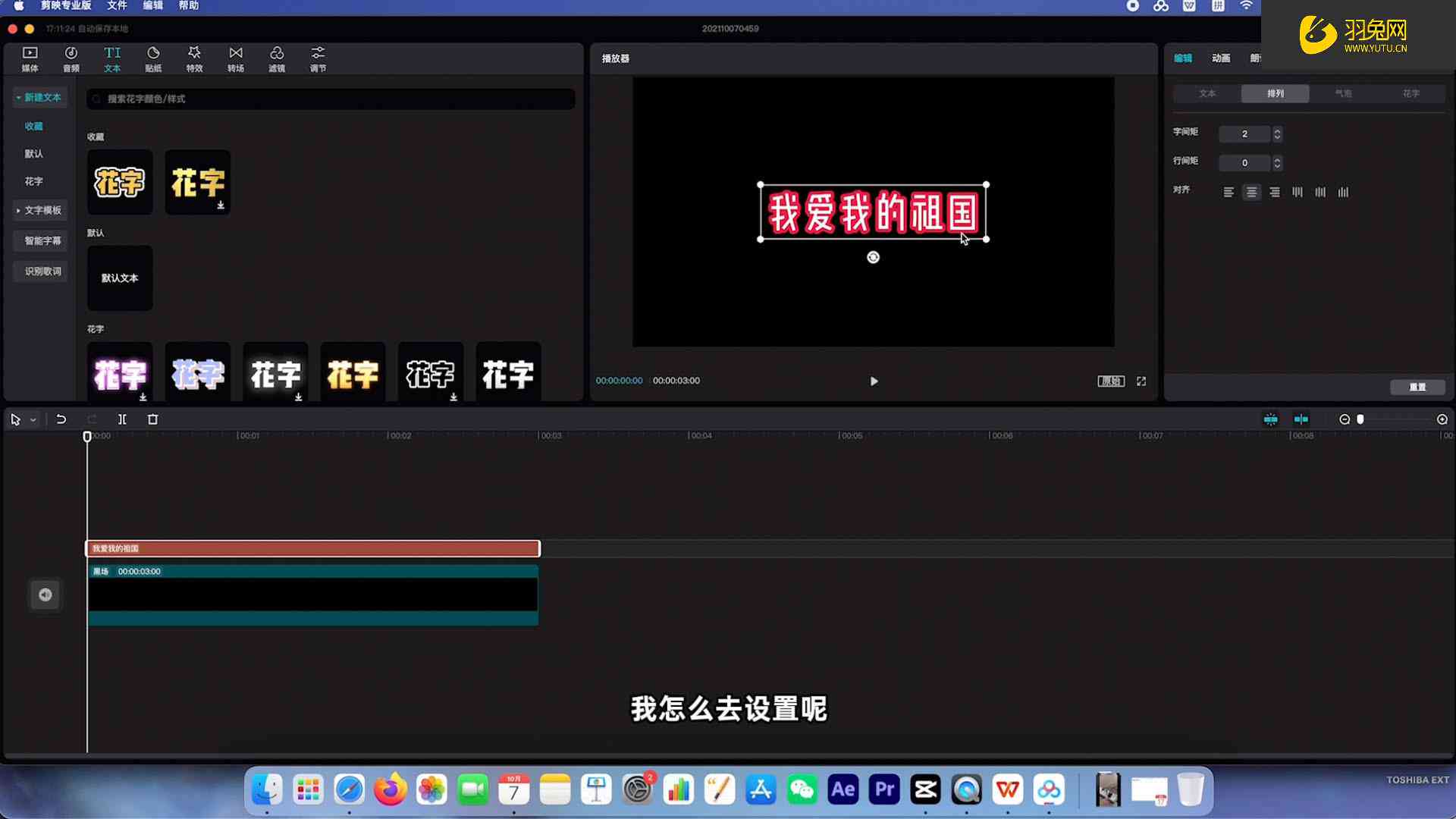Screen dimensions: 1456x819
Task: Collapse the 新建文本 section
Action: (40, 98)
